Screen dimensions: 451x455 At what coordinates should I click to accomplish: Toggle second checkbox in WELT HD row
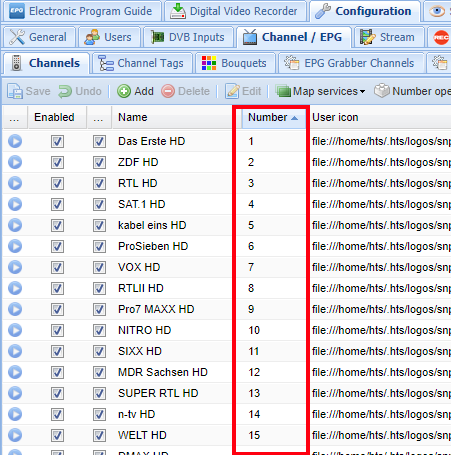[99, 435]
